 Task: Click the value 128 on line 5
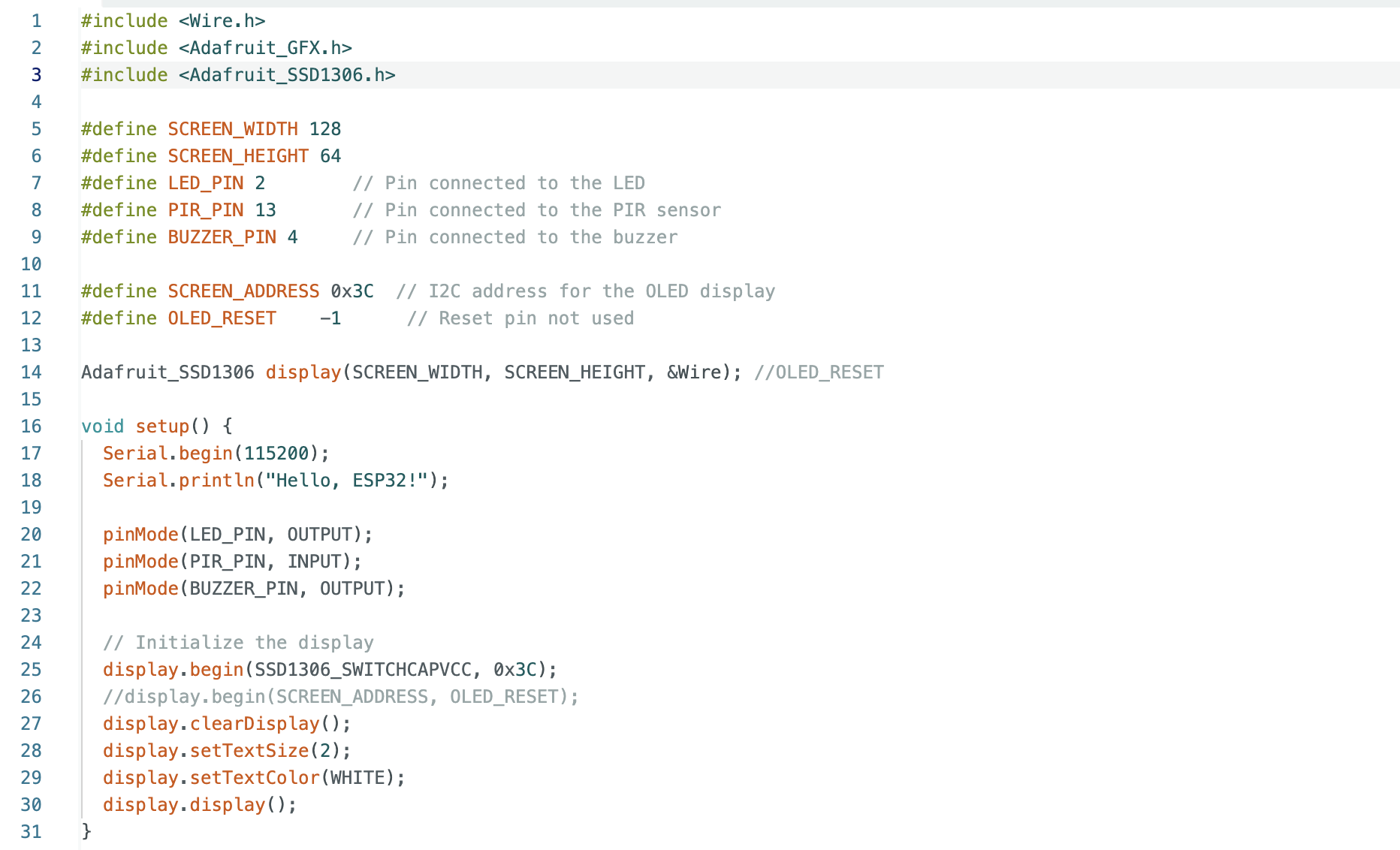[x=325, y=129]
